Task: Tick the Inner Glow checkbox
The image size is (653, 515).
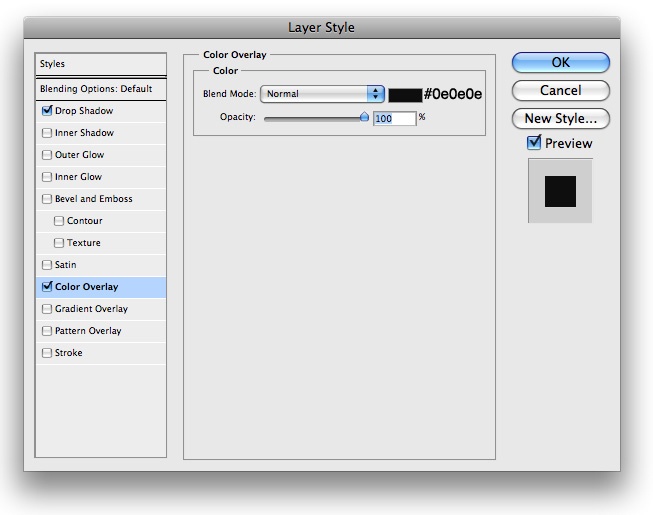Action: tap(47, 177)
